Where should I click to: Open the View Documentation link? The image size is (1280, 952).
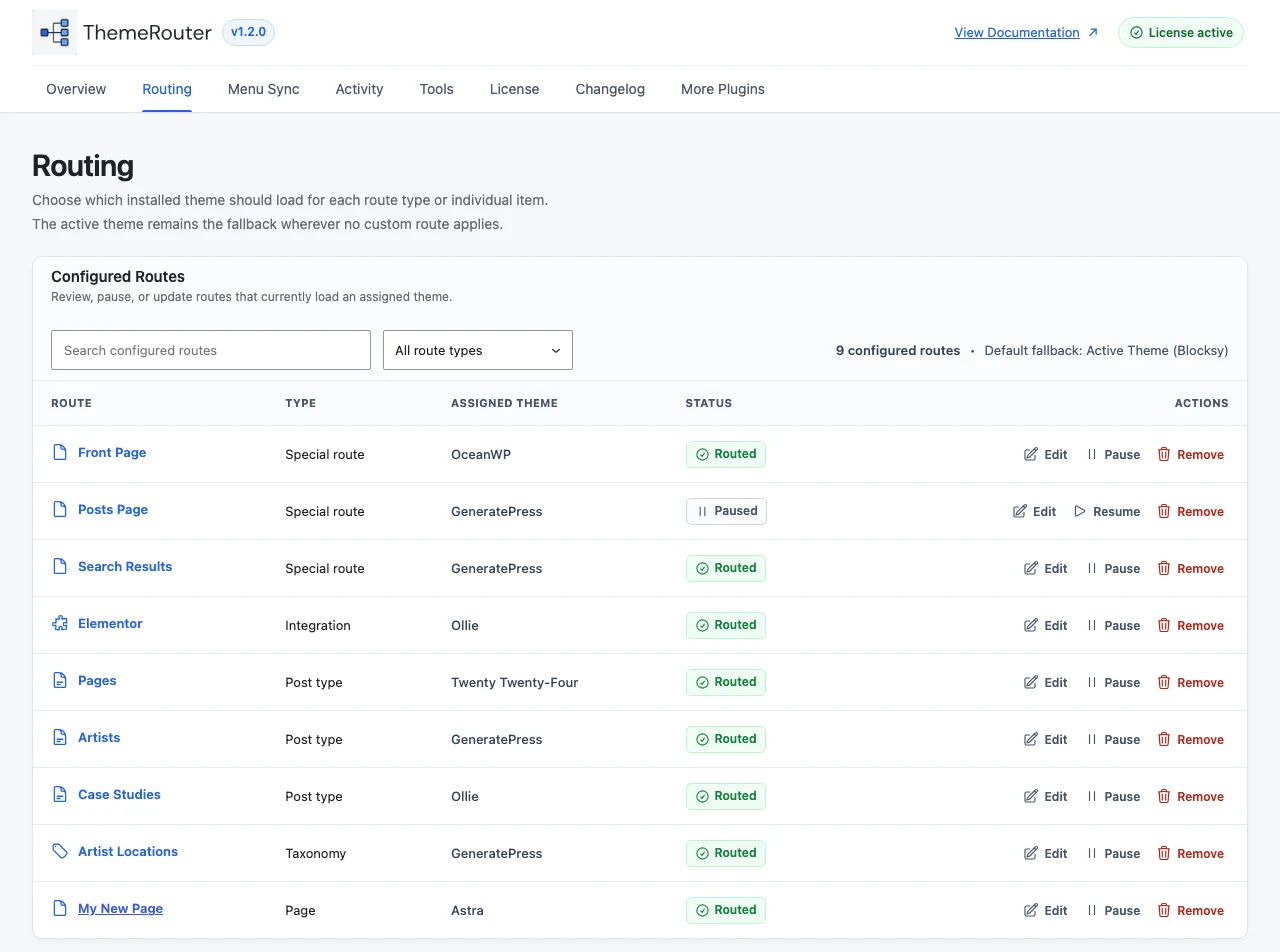point(1017,33)
